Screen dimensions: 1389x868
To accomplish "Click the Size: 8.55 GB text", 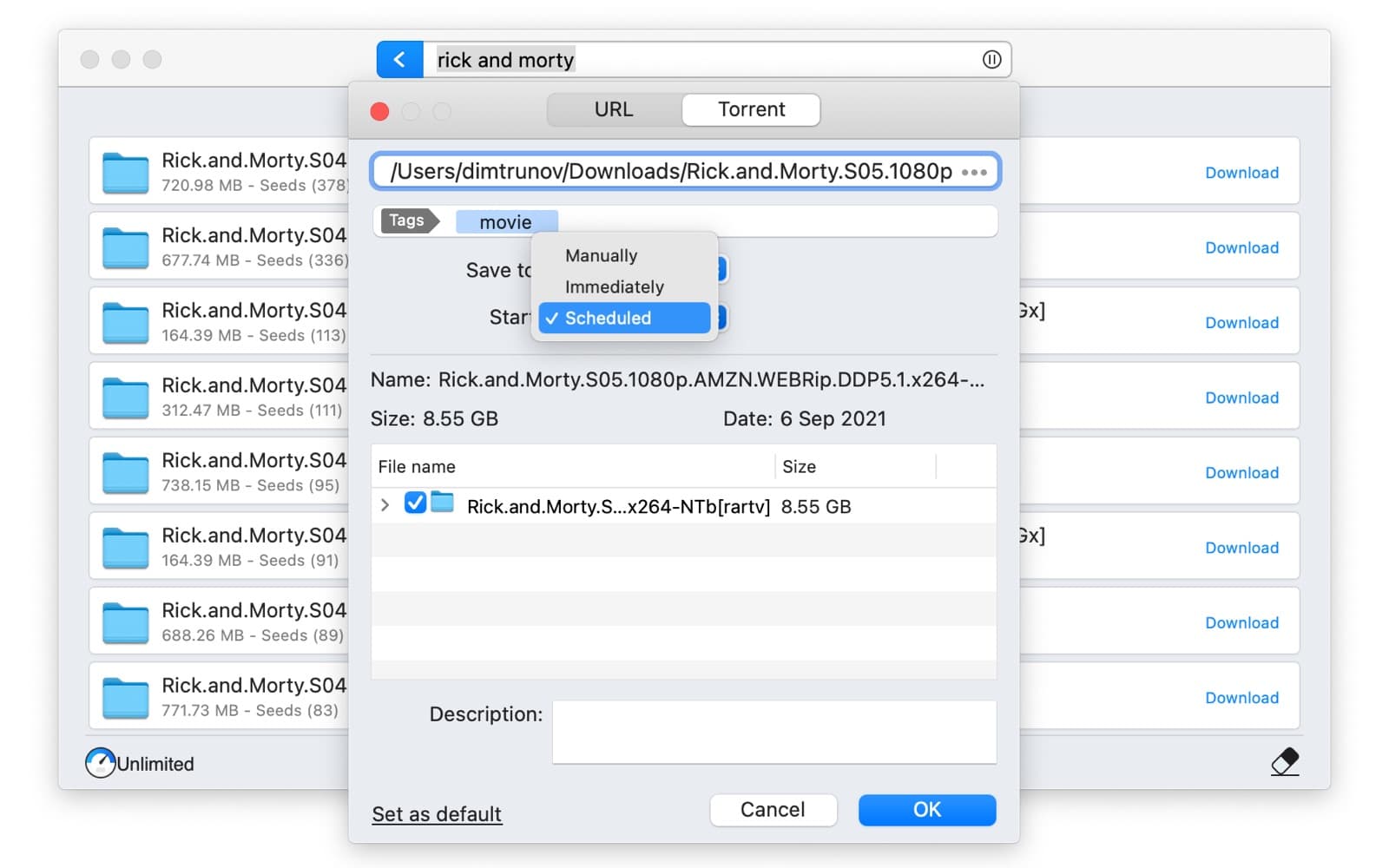I will point(434,418).
